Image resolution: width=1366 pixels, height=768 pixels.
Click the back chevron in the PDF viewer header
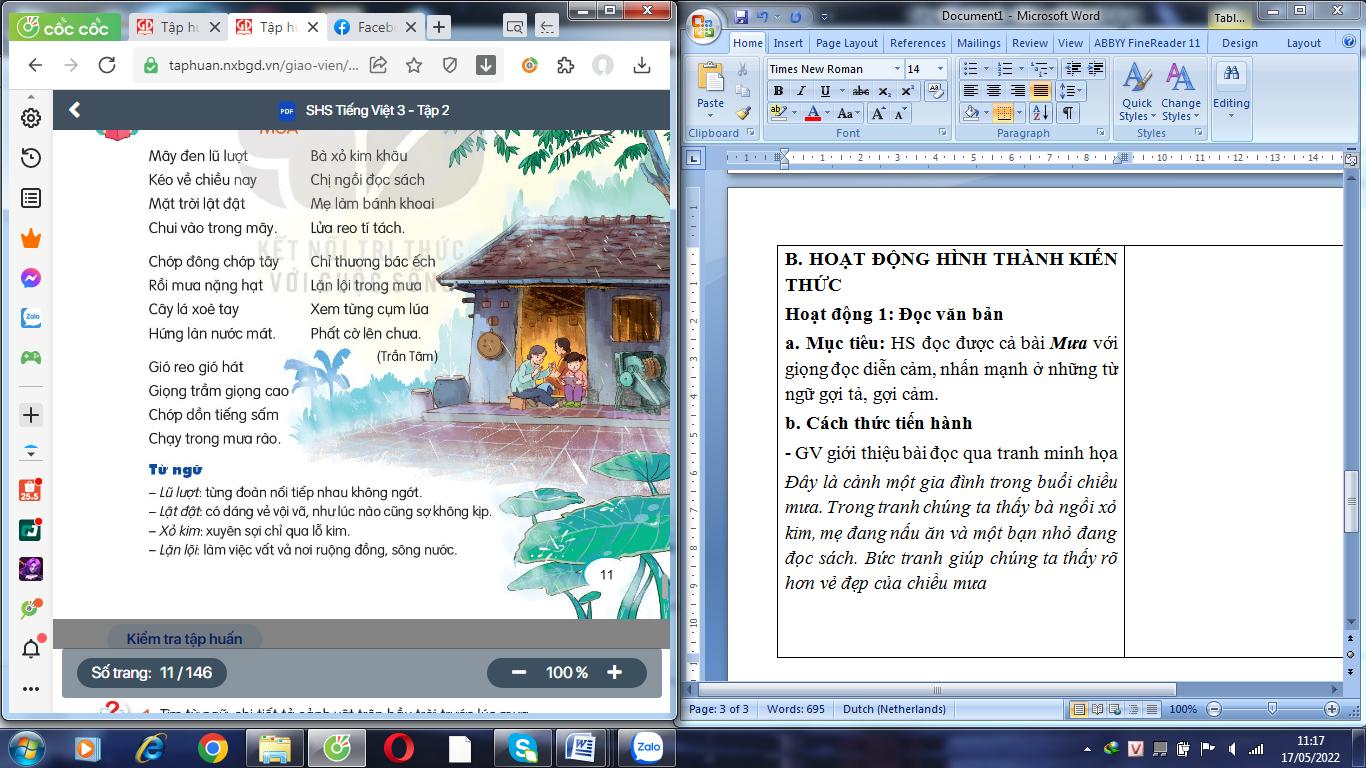coord(75,110)
